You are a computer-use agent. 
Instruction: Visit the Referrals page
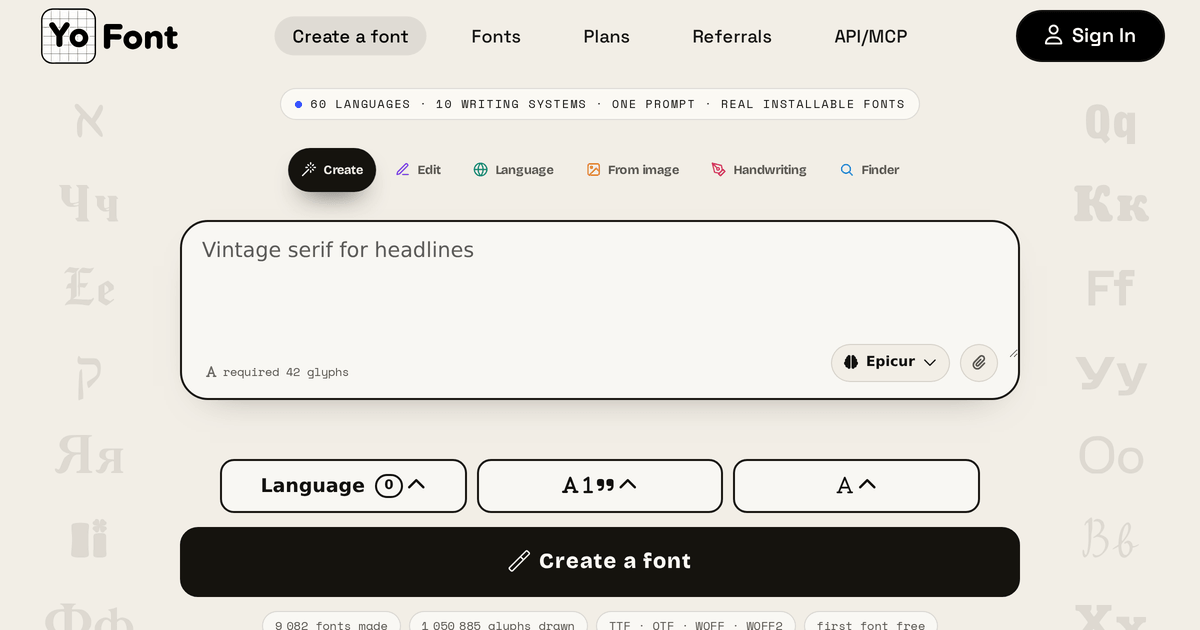(732, 36)
